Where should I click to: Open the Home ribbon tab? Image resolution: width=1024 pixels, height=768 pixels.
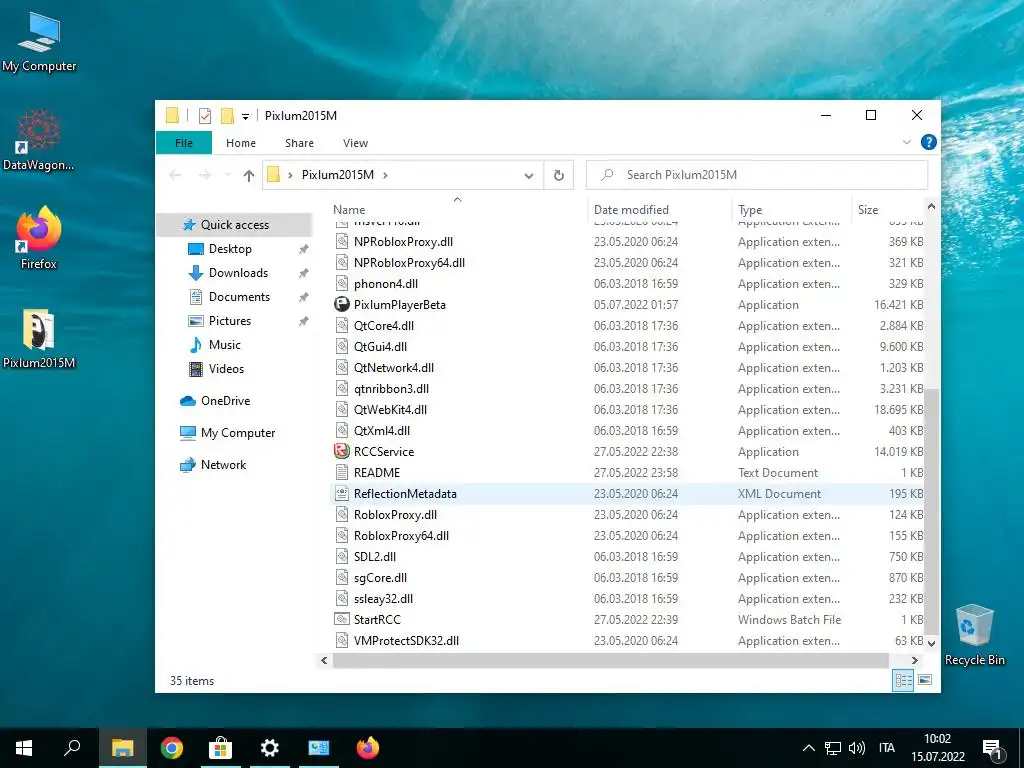[x=241, y=143]
